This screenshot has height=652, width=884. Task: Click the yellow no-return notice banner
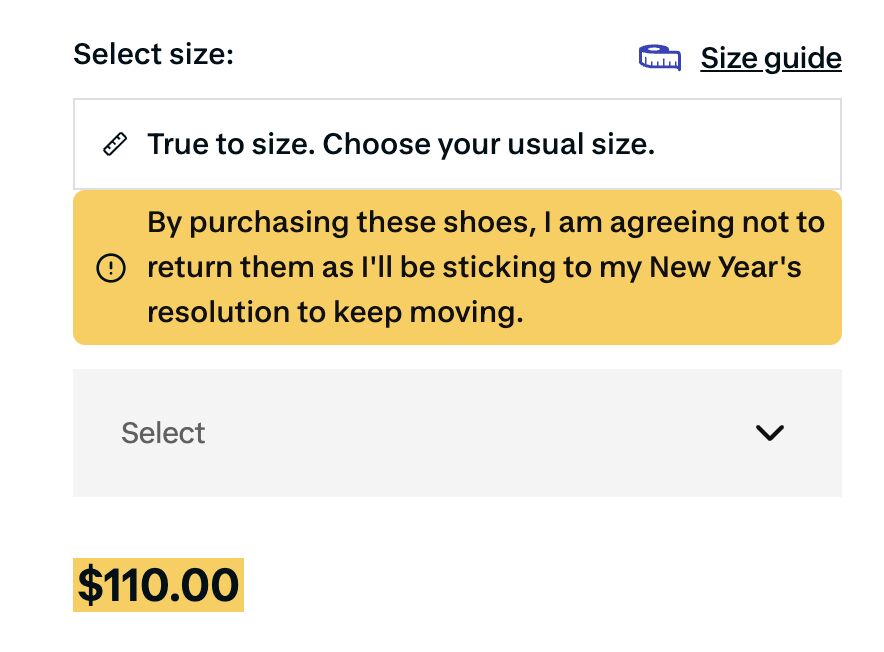click(457, 268)
